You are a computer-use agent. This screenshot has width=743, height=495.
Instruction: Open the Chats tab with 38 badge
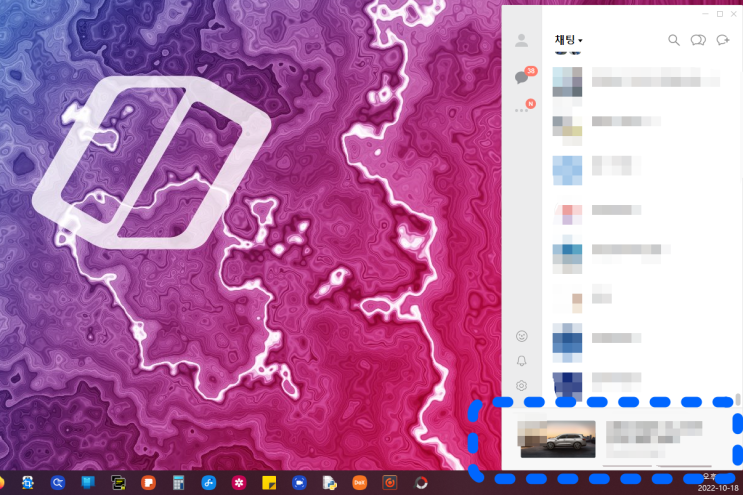[525, 75]
